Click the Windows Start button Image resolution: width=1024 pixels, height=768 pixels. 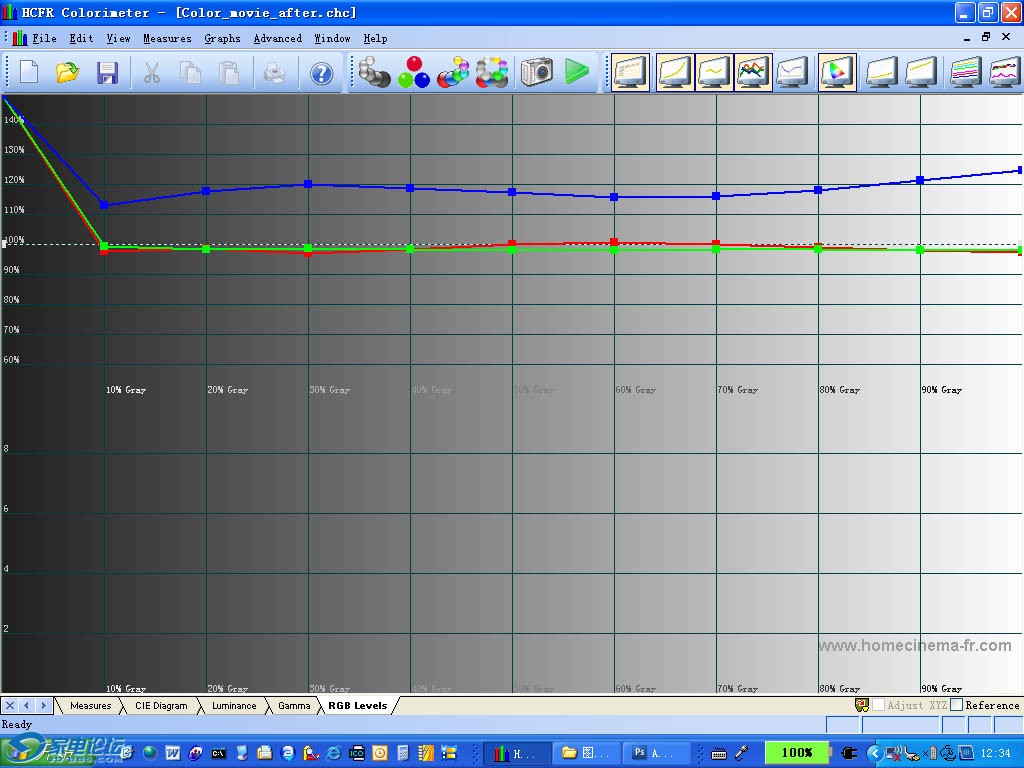click(62, 750)
